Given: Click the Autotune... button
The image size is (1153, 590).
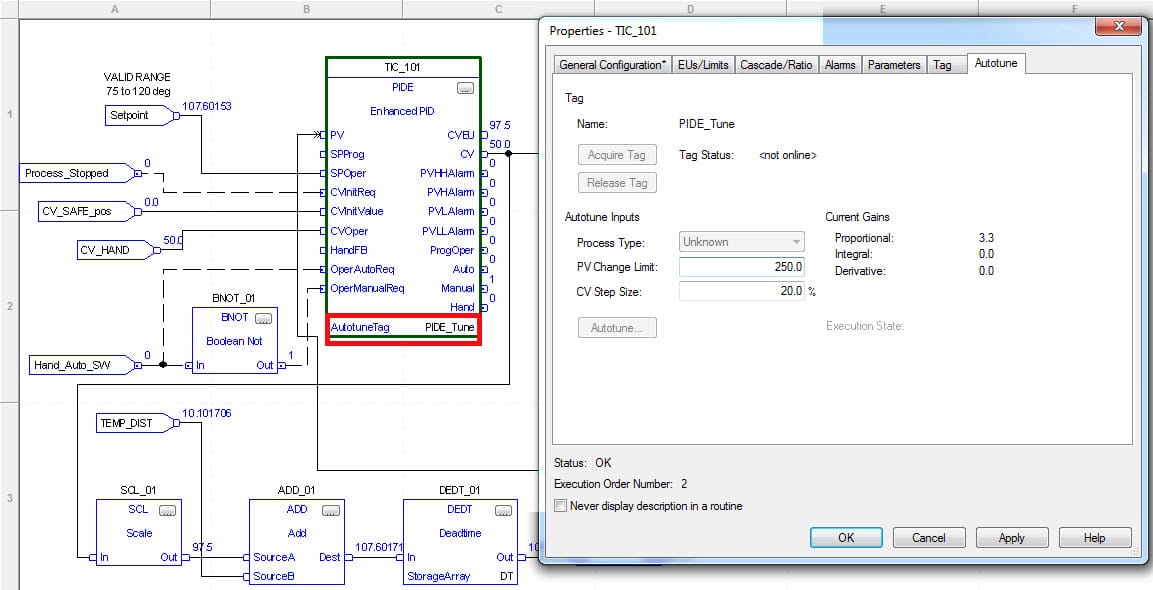Looking at the screenshot, I should point(617,328).
